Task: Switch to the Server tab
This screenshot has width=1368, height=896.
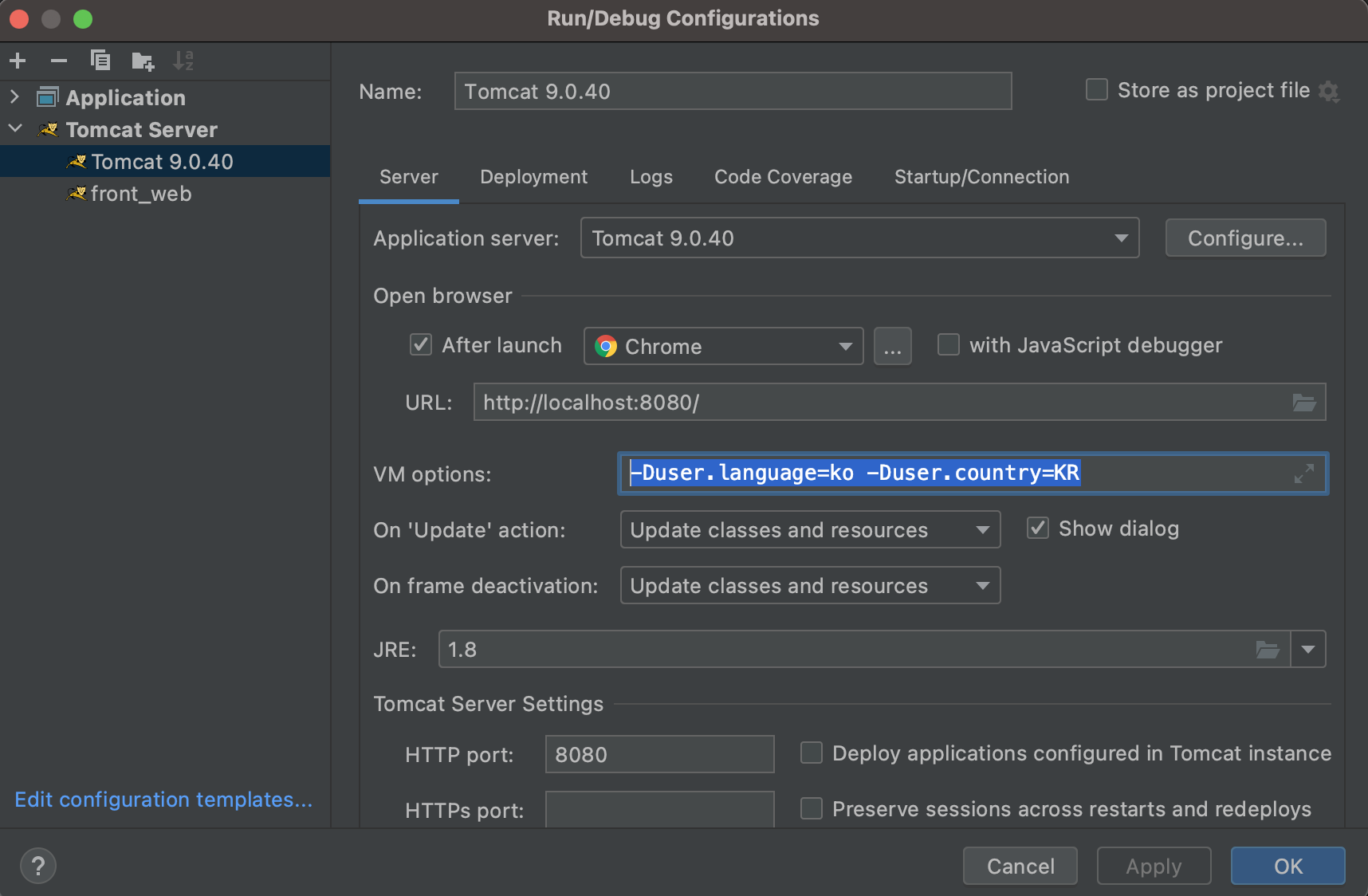Action: [409, 177]
